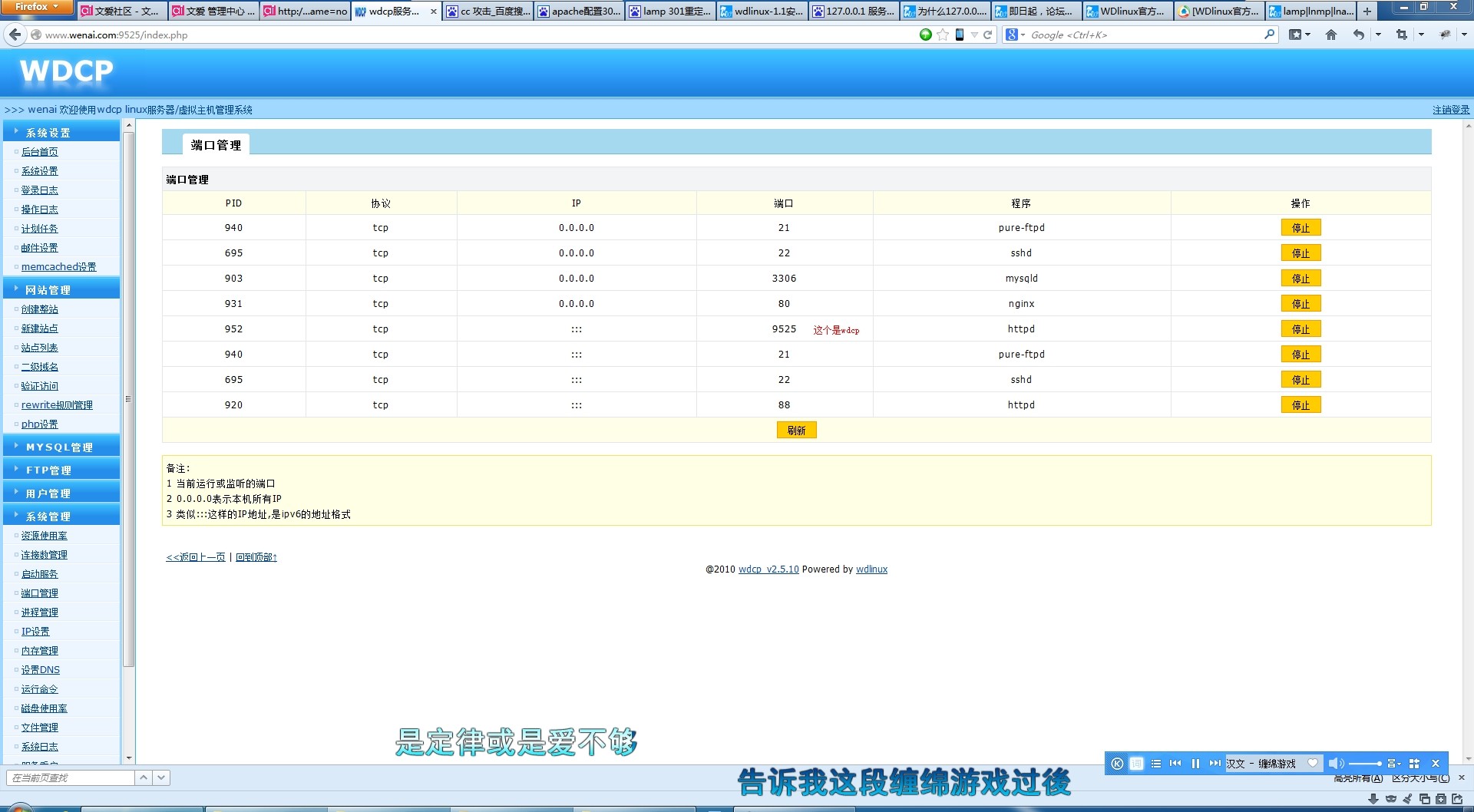The width and height of the screenshot is (1474, 812).
Task: Open new tab with plus button
Action: click(x=1367, y=11)
